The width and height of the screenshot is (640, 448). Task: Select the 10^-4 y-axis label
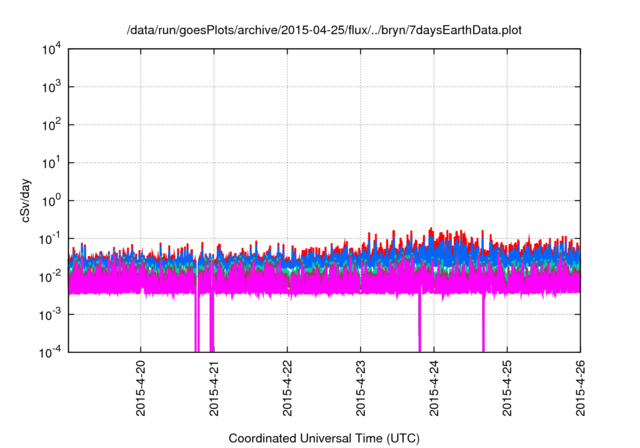(50, 352)
